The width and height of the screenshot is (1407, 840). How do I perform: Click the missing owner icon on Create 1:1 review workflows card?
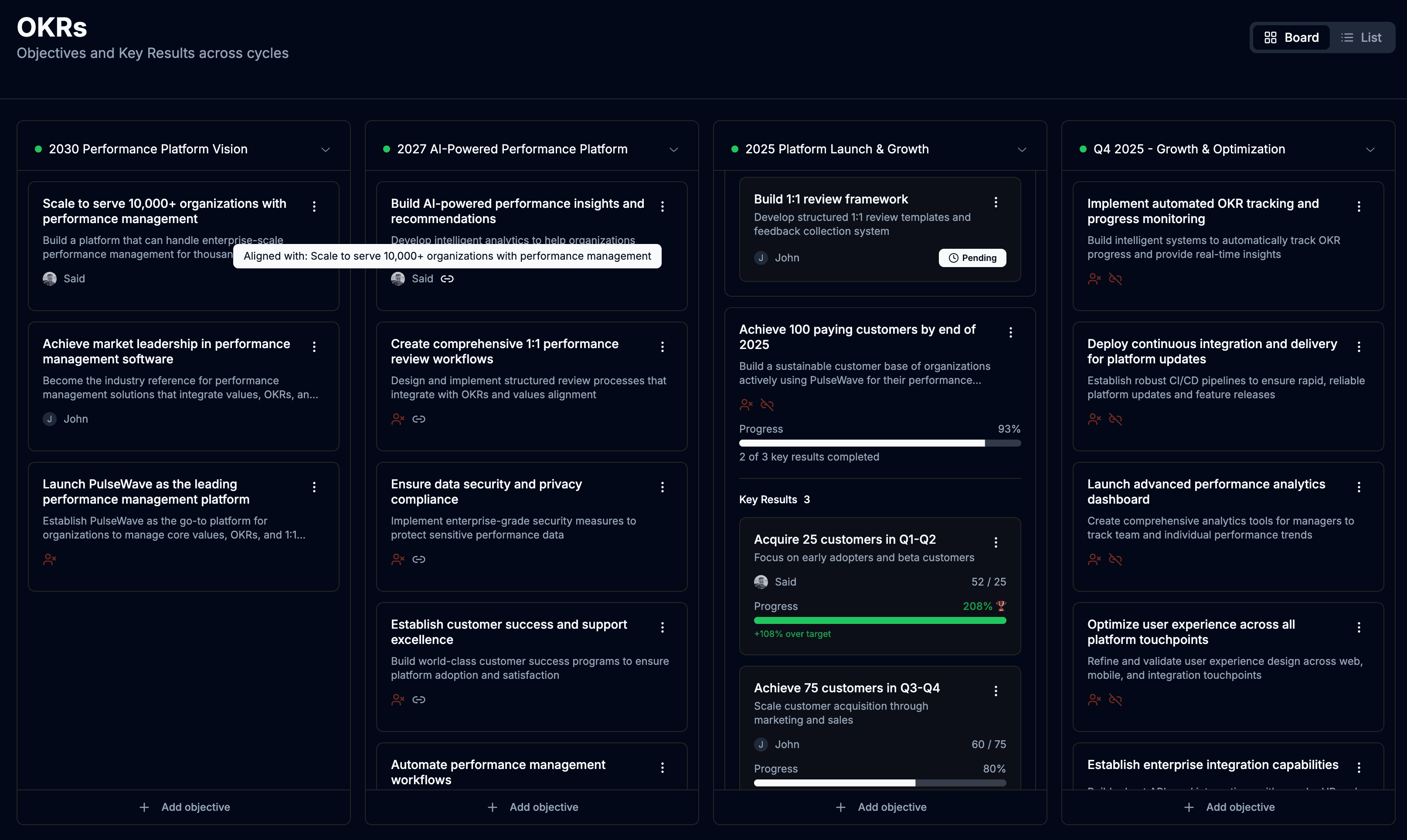pyautogui.click(x=398, y=419)
